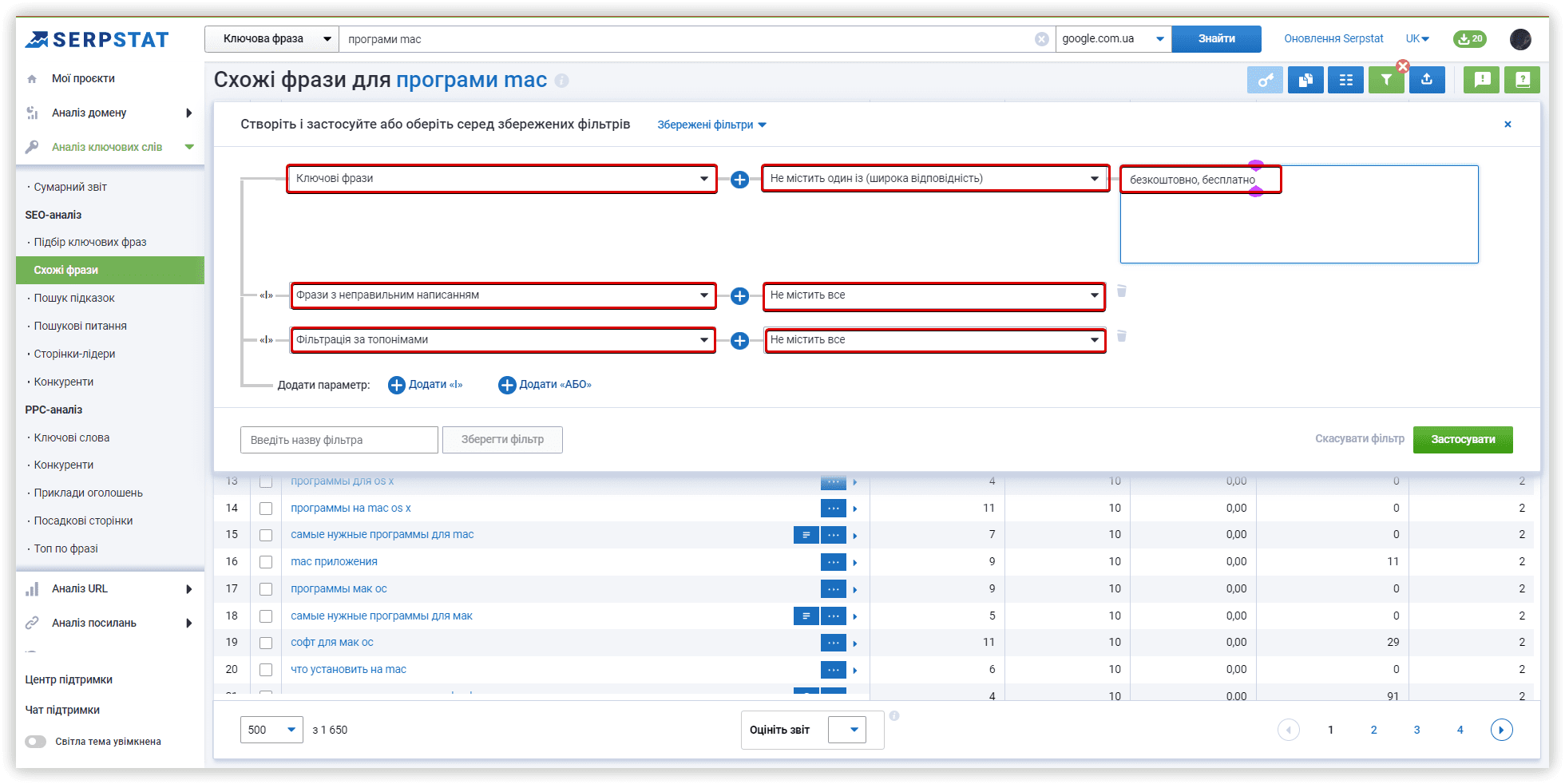The width and height of the screenshot is (1565, 784).
Task: Click the Застосувати filter button
Action: click(x=1463, y=440)
